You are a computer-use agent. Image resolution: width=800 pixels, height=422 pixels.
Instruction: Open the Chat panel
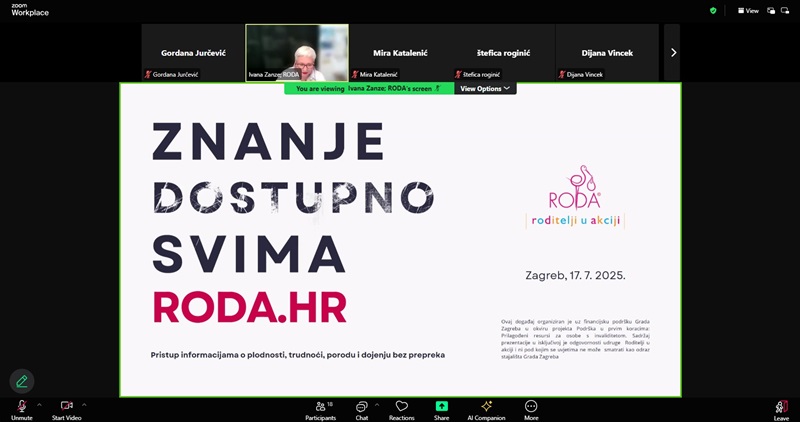point(362,408)
